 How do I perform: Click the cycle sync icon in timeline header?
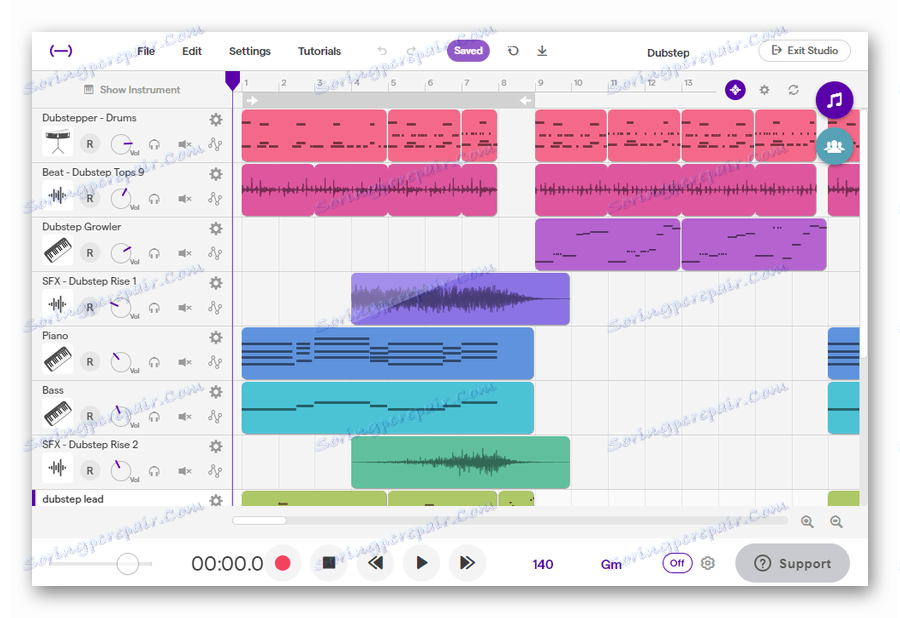point(793,90)
